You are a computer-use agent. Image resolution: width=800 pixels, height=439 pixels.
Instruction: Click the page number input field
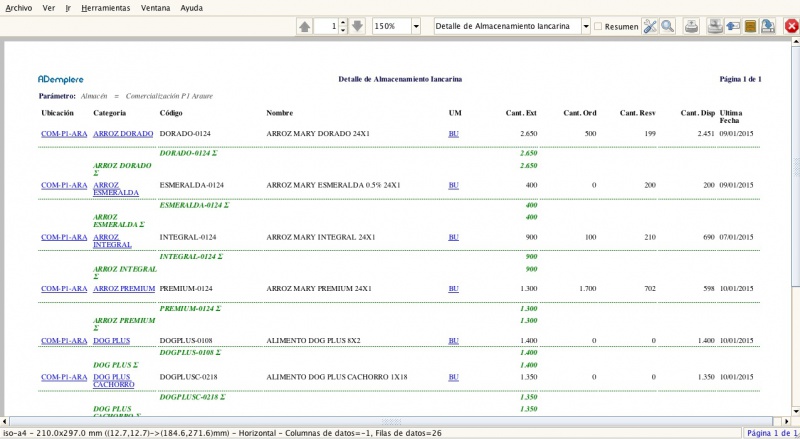pos(327,26)
